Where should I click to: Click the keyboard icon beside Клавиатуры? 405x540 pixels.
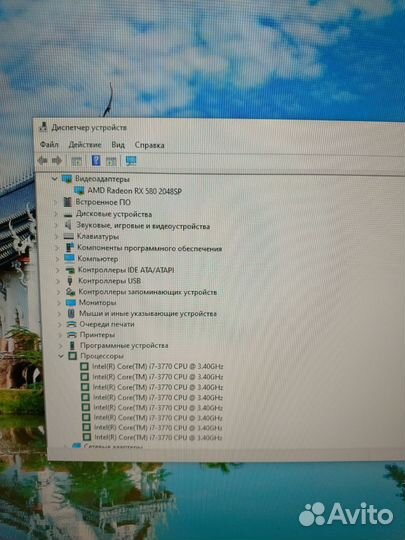(x=69, y=237)
